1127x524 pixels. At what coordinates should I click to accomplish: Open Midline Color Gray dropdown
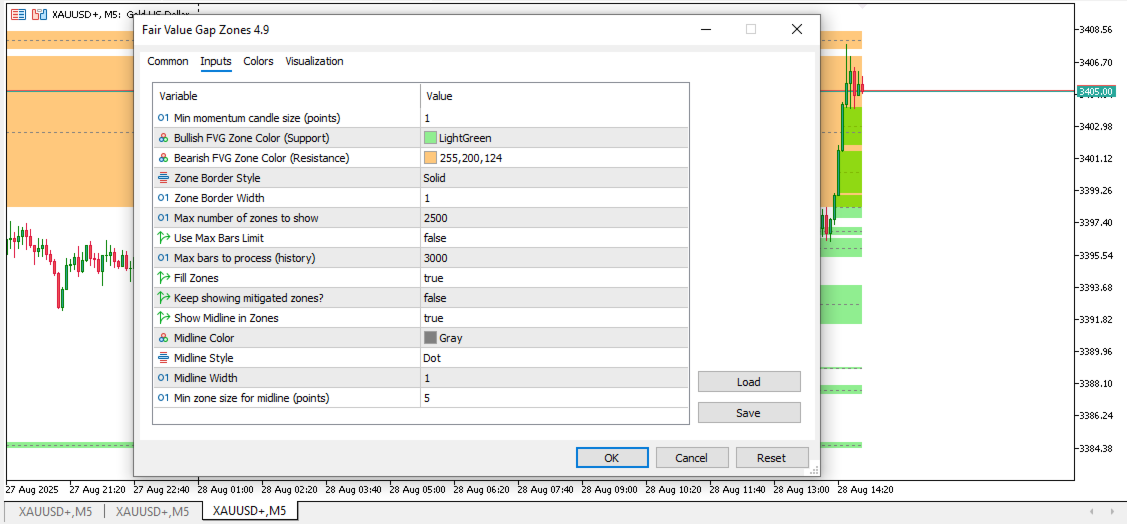pos(554,338)
